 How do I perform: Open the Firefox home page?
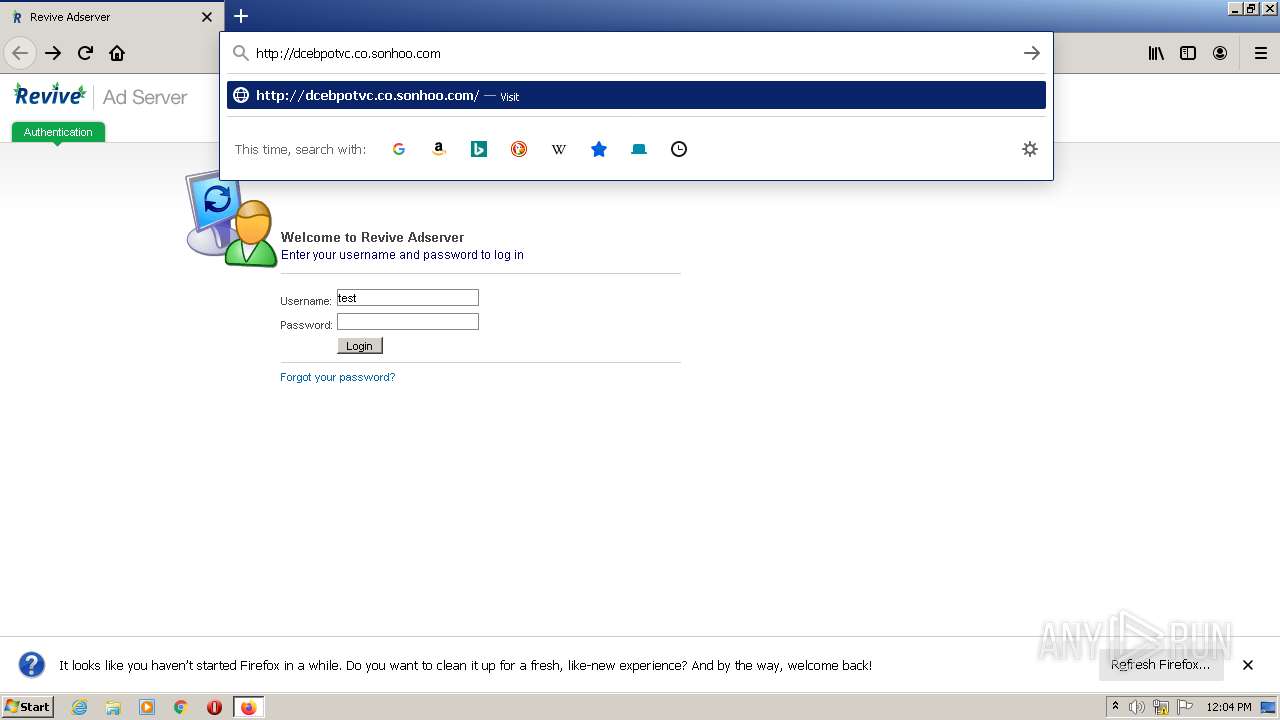click(117, 53)
